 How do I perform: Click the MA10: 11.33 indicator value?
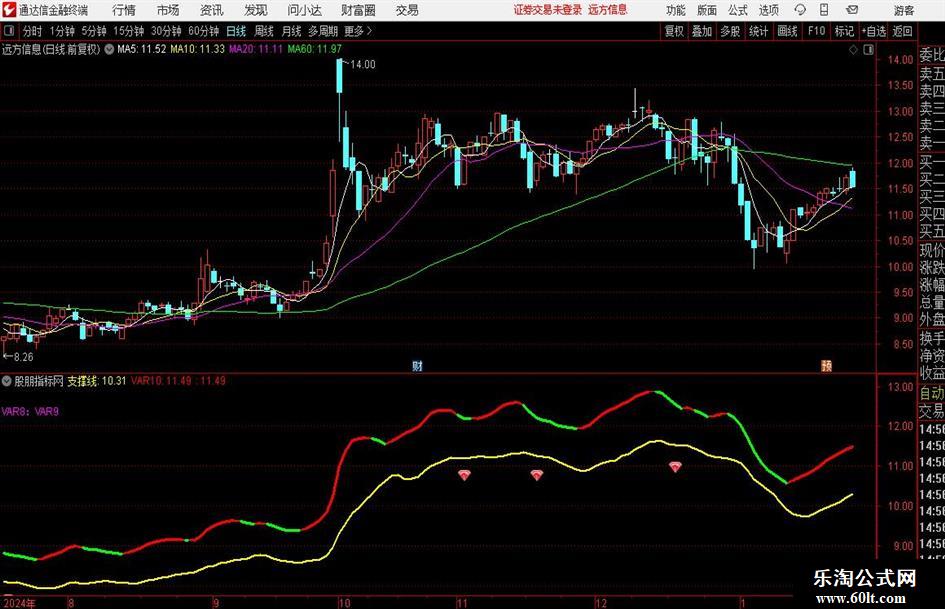[x=198, y=49]
